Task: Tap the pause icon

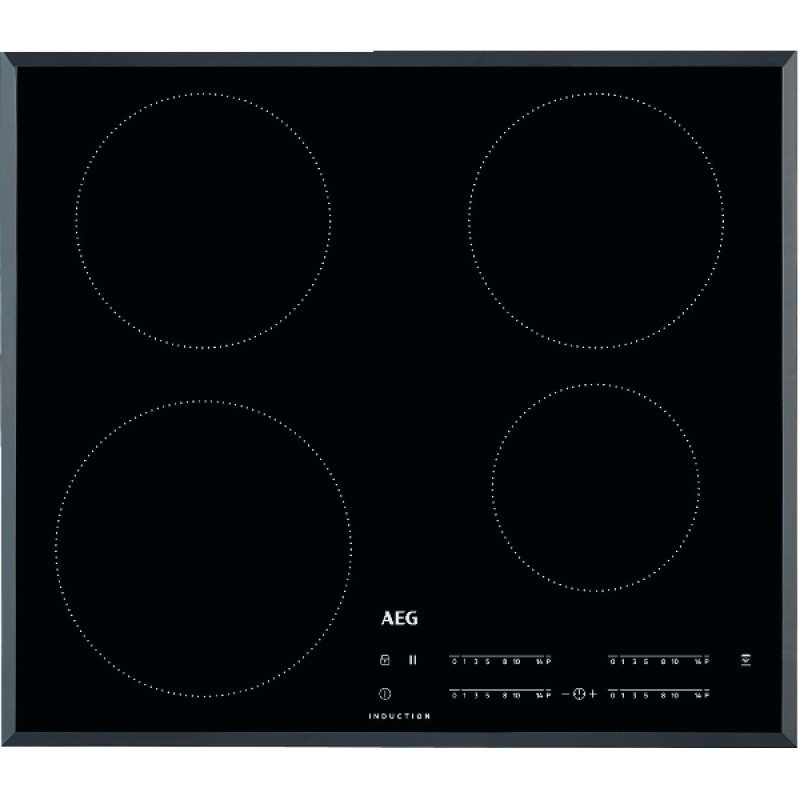Action: pos(411,660)
